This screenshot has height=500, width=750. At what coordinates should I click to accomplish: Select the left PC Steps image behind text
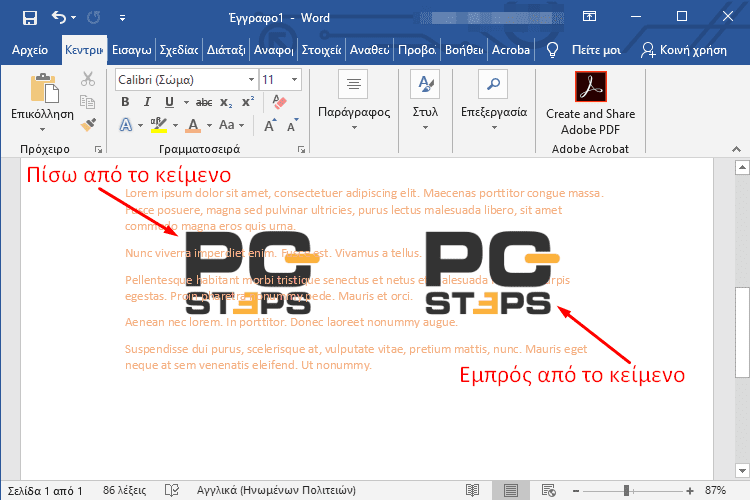tap(252, 273)
